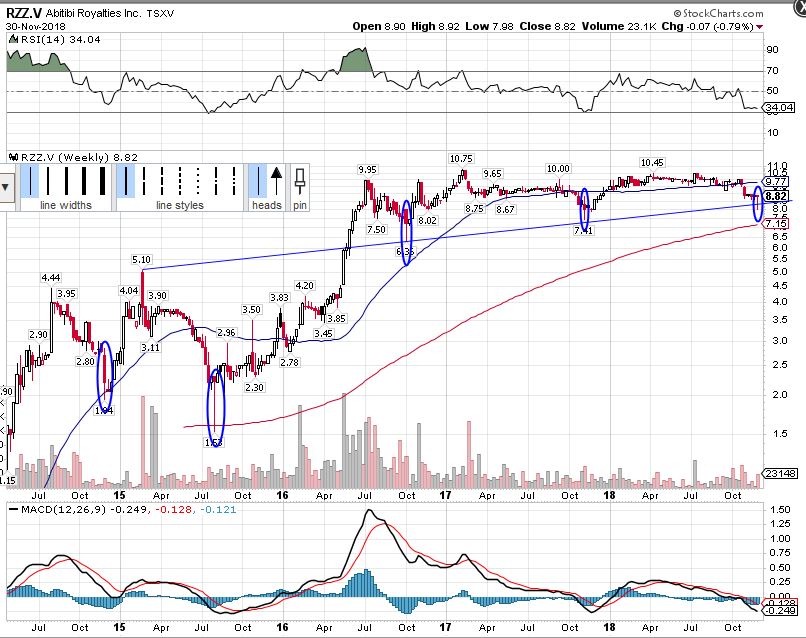The height and width of the screenshot is (638, 806).
Task: Choose the short-dash line style
Action: [x=180, y=180]
